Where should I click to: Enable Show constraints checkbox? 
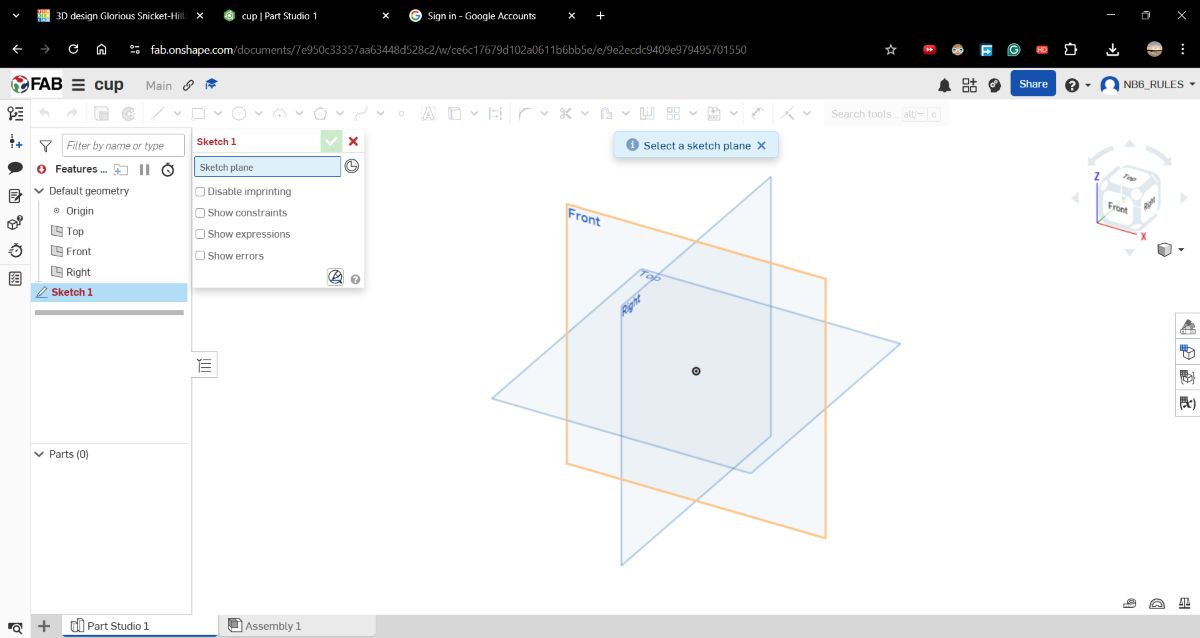200,213
